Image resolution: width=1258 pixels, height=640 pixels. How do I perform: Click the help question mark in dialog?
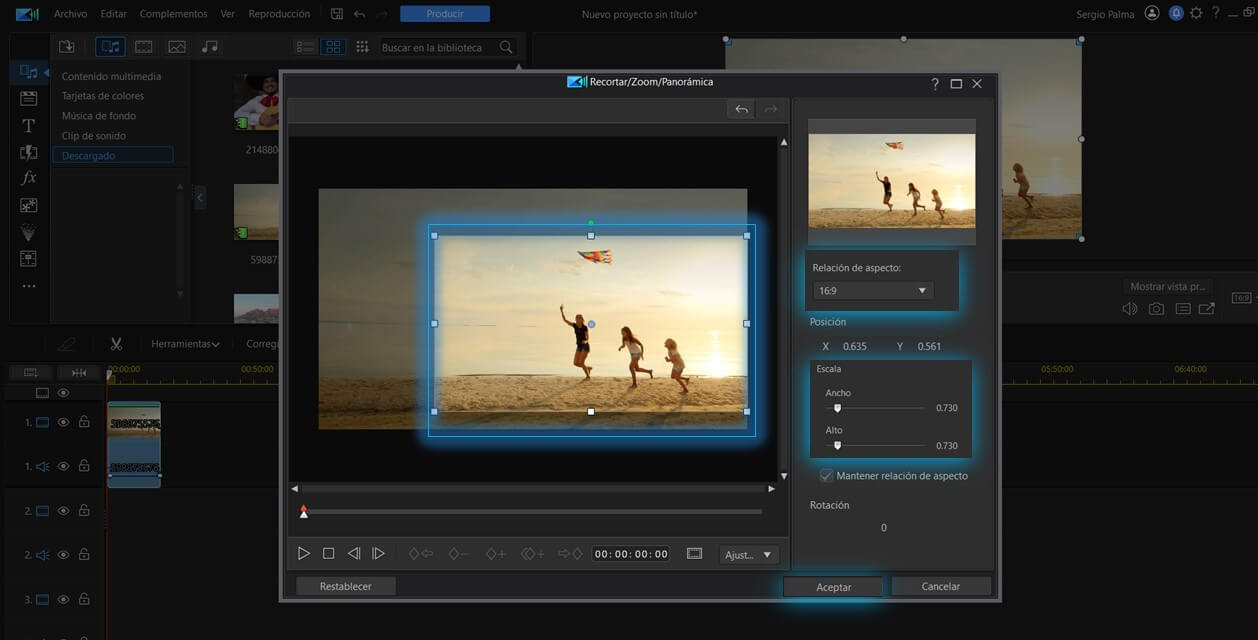tap(935, 84)
